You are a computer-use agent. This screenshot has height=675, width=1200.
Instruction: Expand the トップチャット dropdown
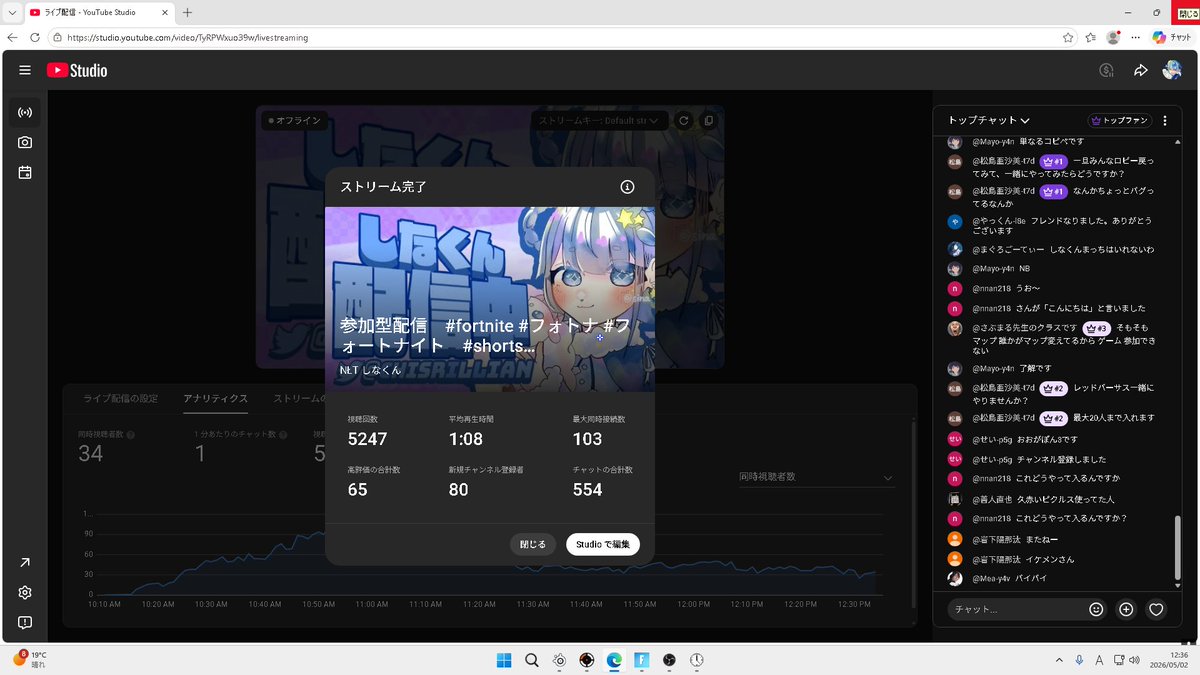click(989, 120)
